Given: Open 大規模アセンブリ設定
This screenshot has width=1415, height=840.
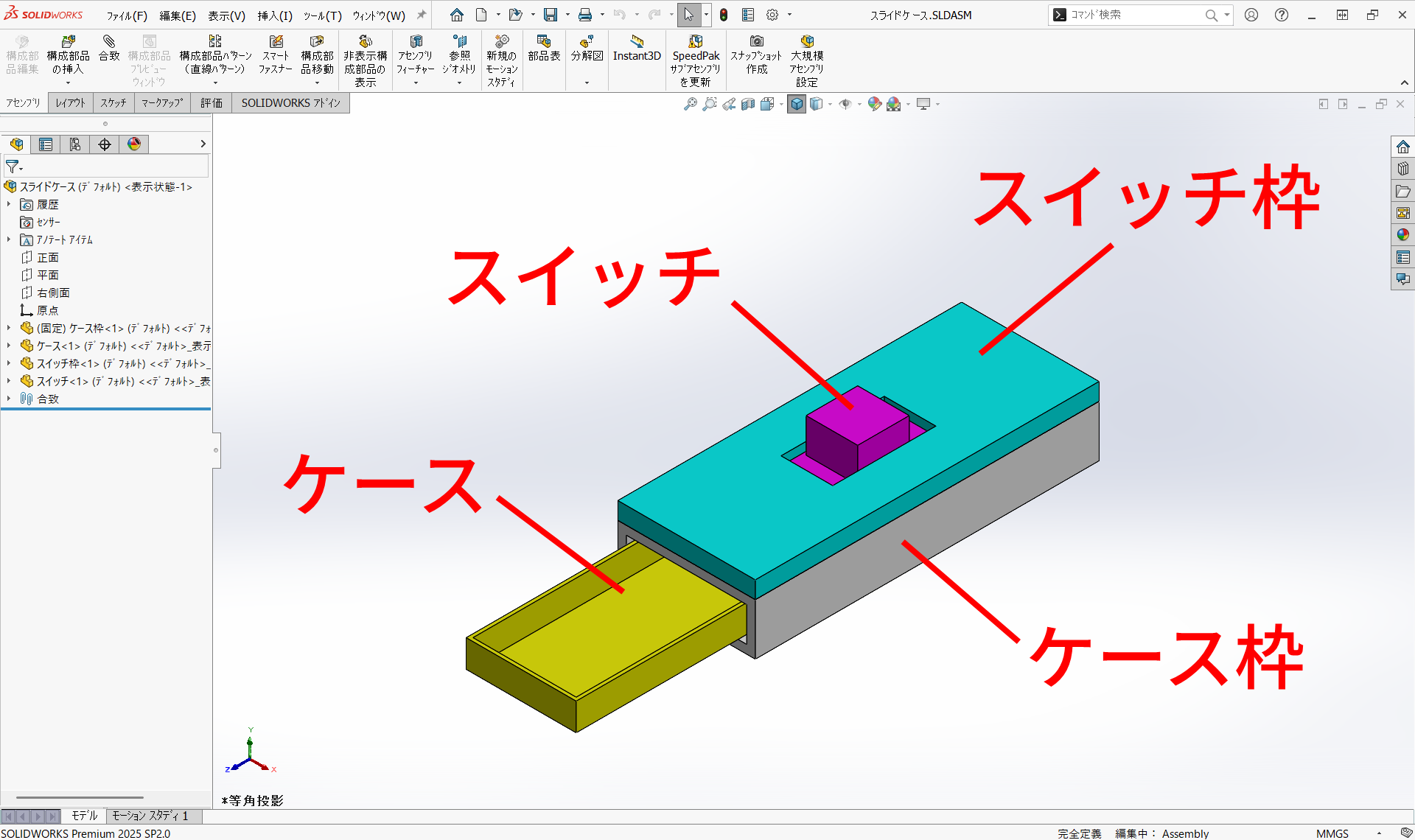Looking at the screenshot, I should pyautogui.click(x=807, y=60).
